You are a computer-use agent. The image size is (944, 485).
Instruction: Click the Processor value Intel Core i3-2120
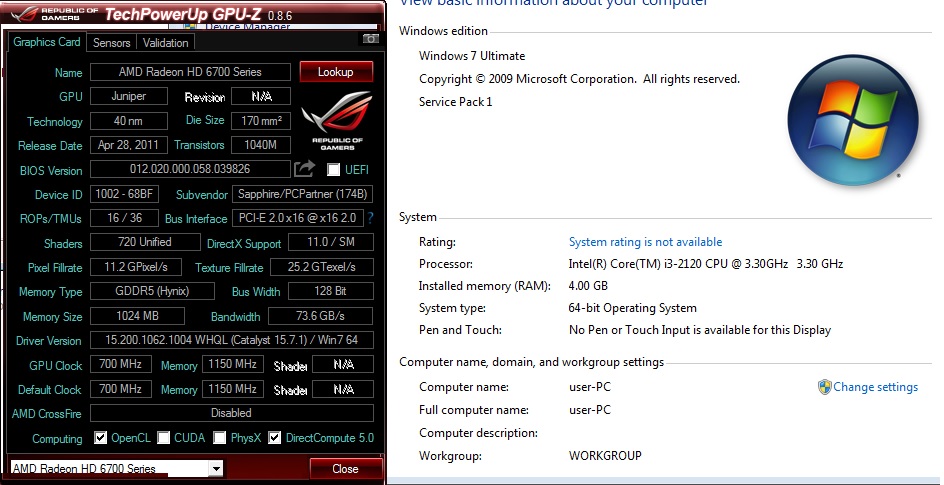point(706,264)
